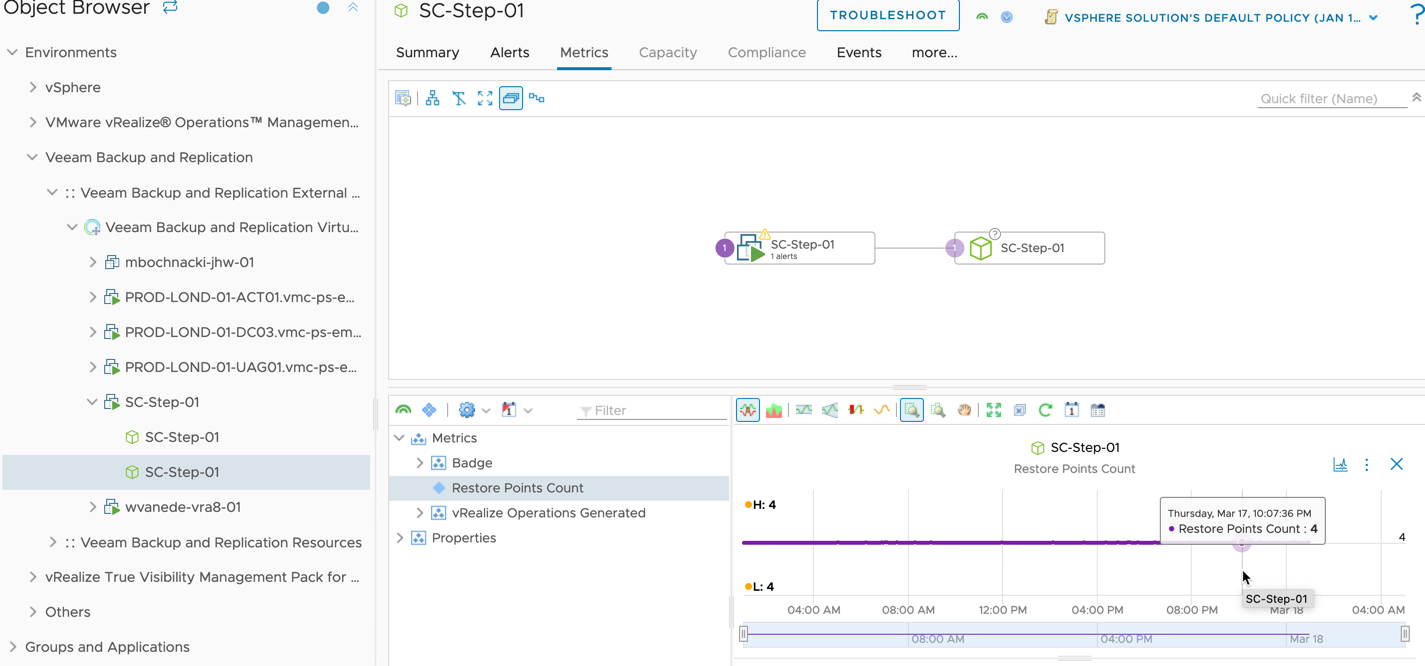This screenshot has height=666, width=1425.
Task: Click the Capacity tab
Action: tap(668, 52)
